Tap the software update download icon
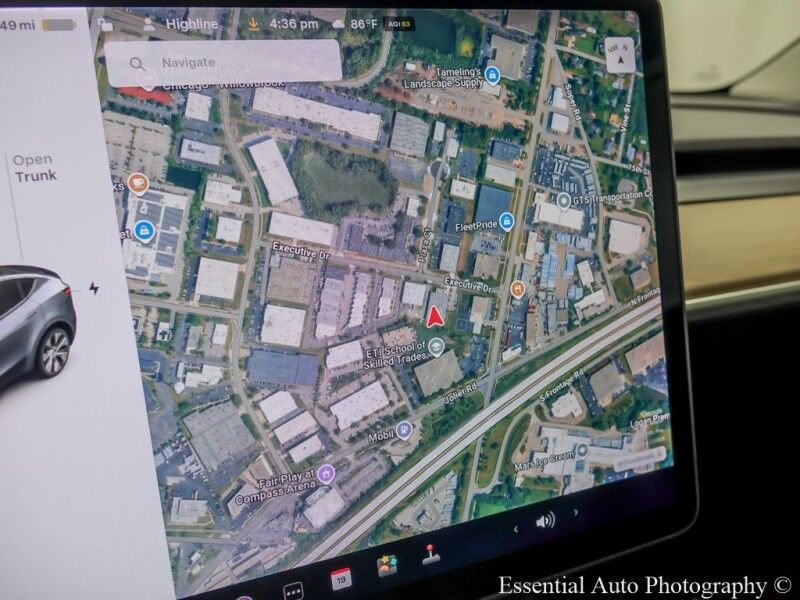The height and width of the screenshot is (600, 800). tap(254, 22)
